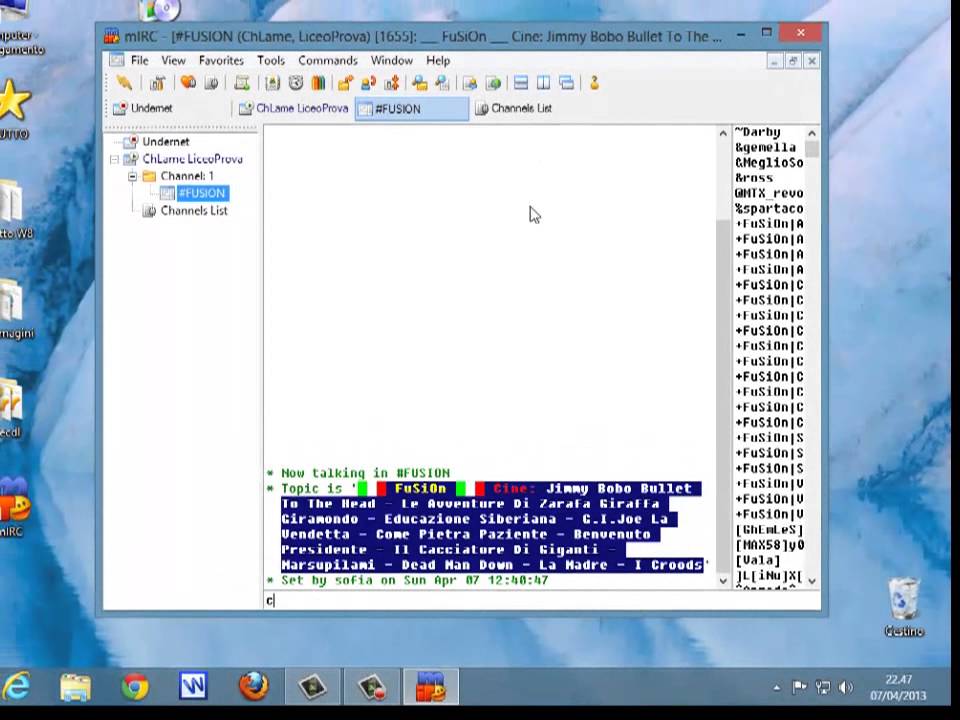This screenshot has height=720, width=960.
Task: Select the Channel: 1 folder in treebar
Action: (187, 176)
